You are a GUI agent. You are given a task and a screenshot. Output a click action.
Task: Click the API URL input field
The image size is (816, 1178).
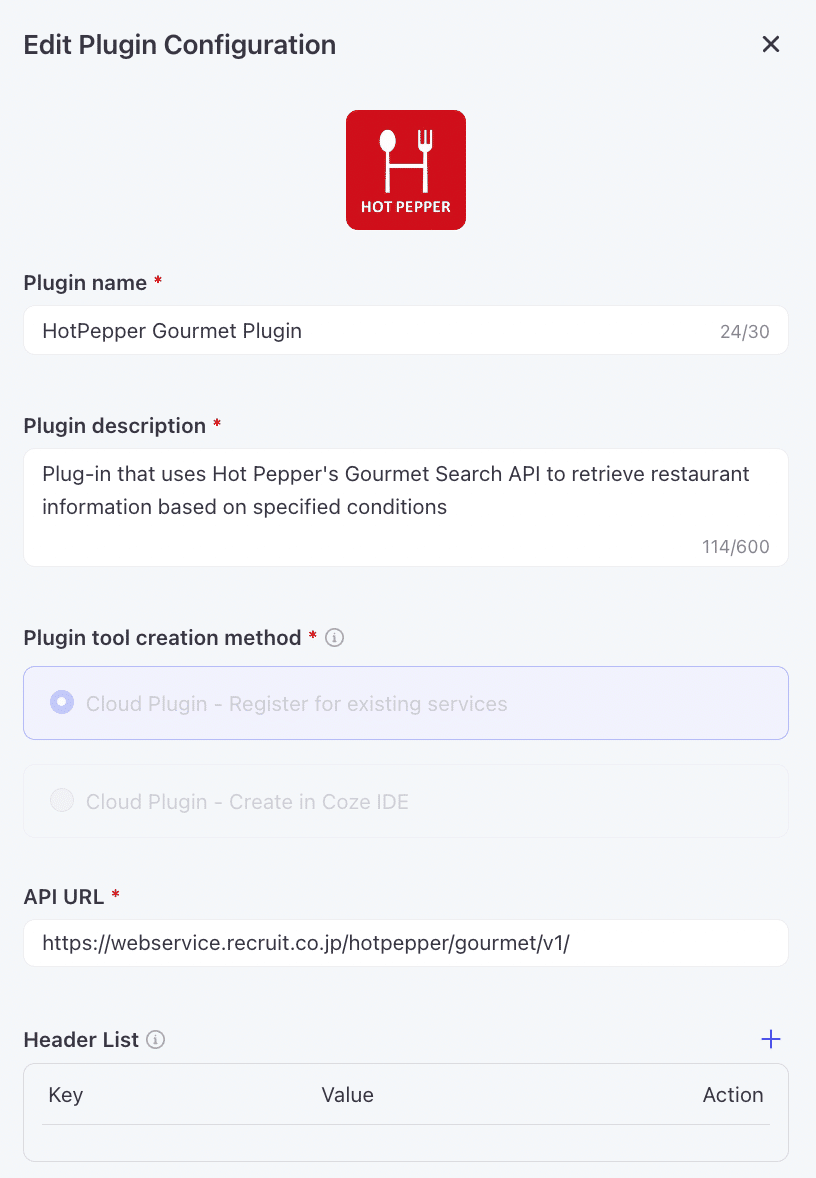[405, 943]
